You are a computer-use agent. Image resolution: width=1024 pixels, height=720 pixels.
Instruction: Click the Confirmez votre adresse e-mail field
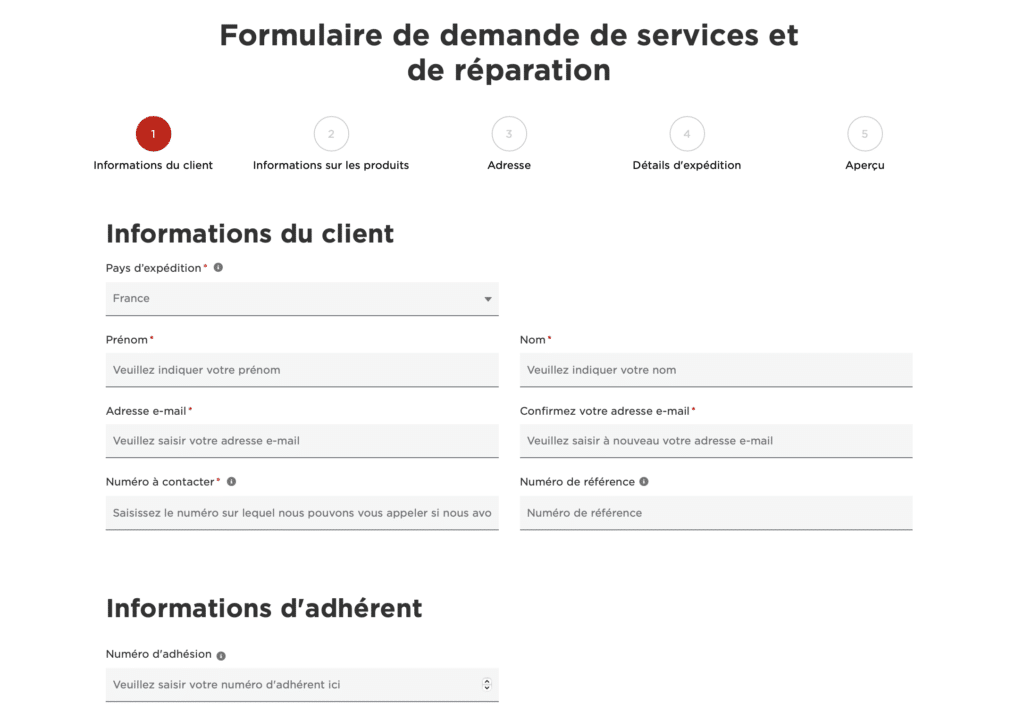coord(716,441)
